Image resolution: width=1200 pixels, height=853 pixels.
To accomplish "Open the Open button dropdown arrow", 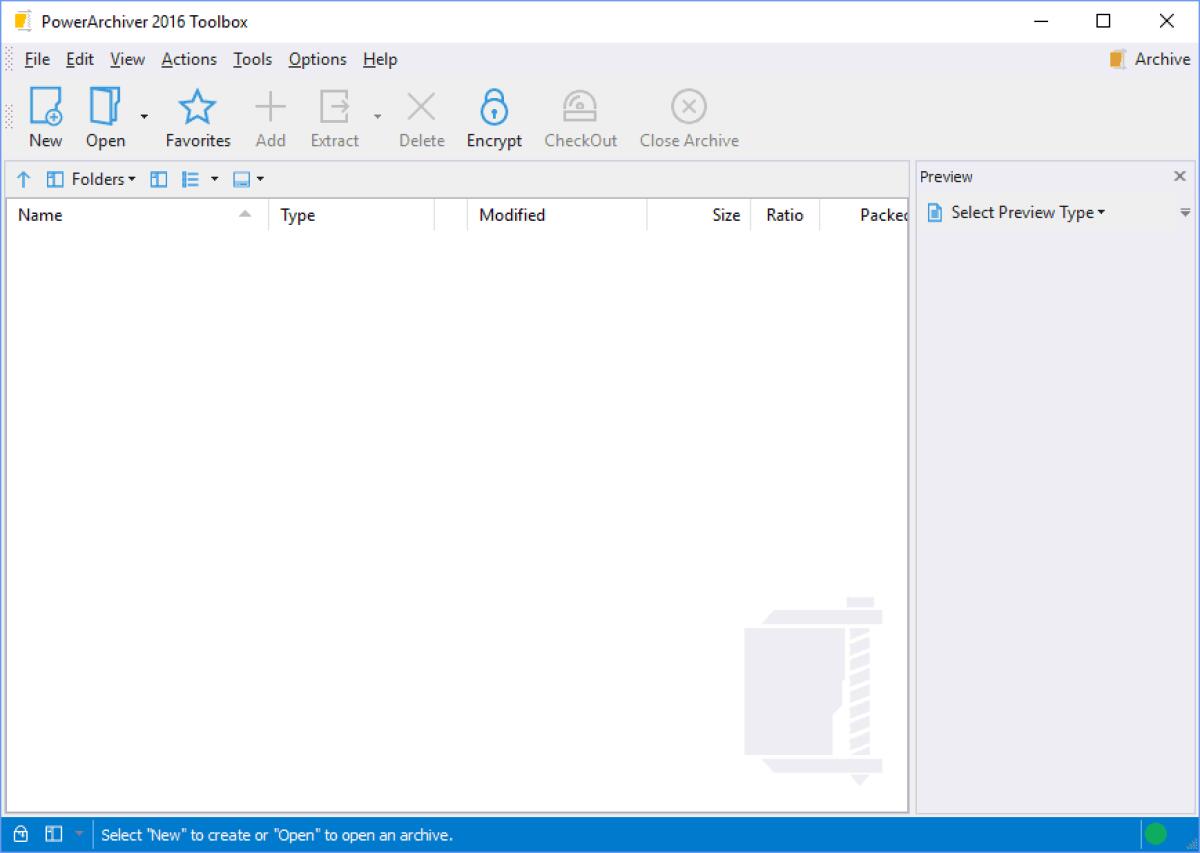I will [x=143, y=116].
